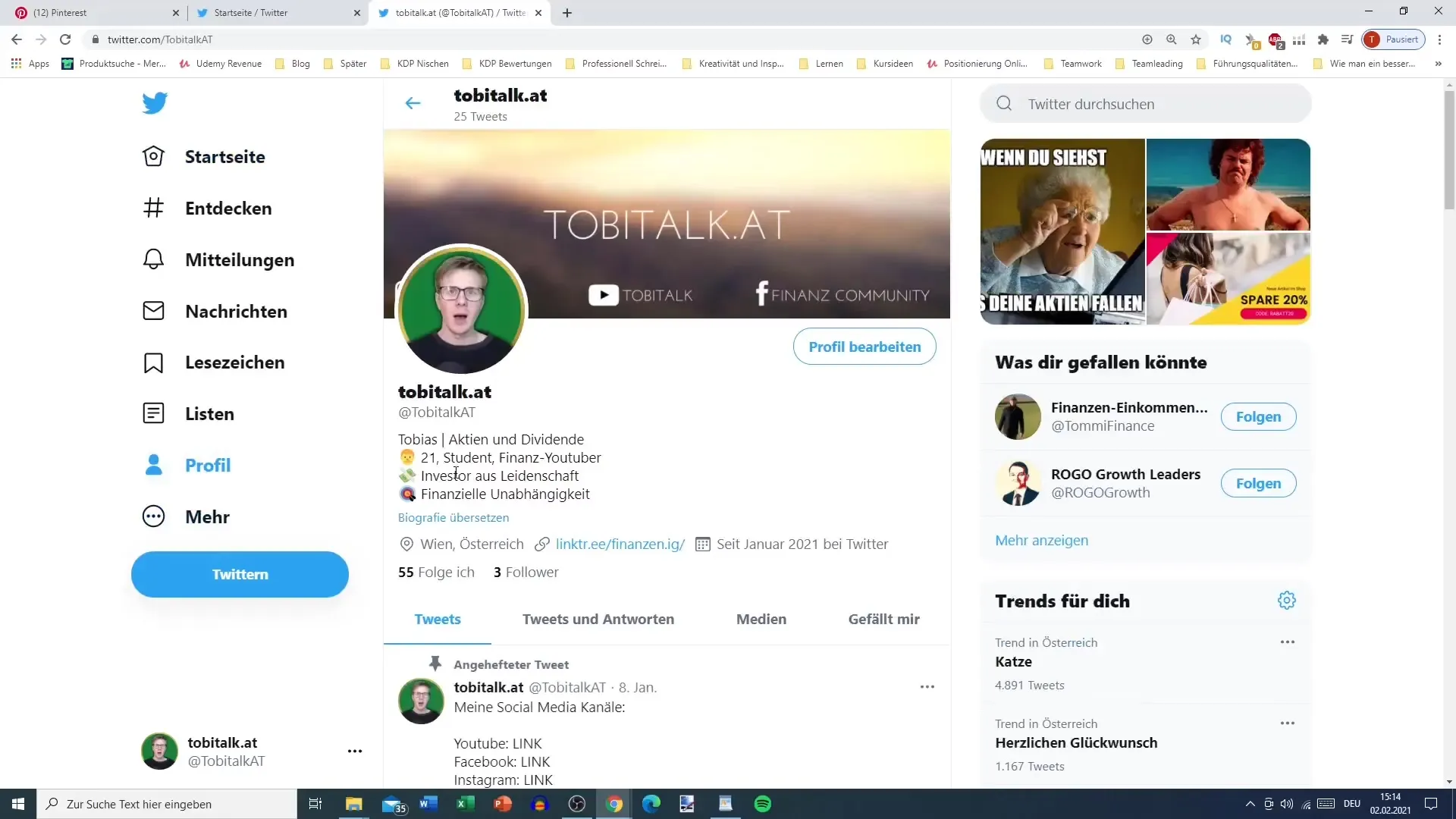The height and width of the screenshot is (819, 1456).
Task: Open Microsoft Edge from taskbar
Action: click(x=651, y=804)
